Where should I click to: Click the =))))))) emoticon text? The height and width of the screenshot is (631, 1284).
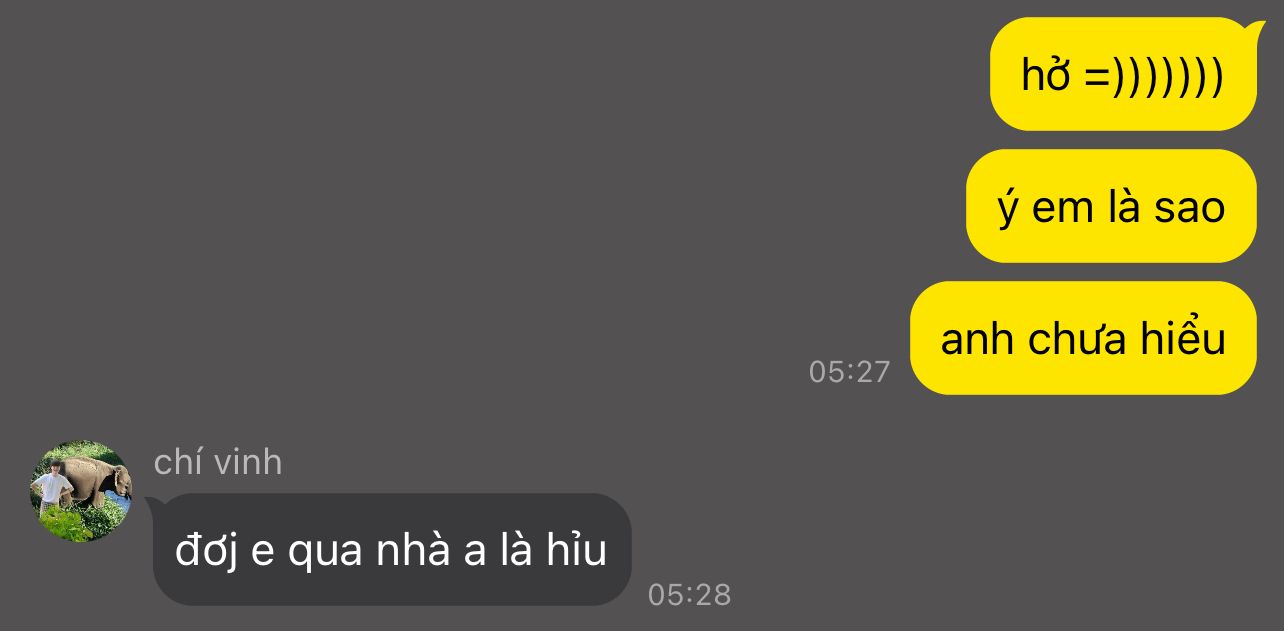tap(1154, 76)
